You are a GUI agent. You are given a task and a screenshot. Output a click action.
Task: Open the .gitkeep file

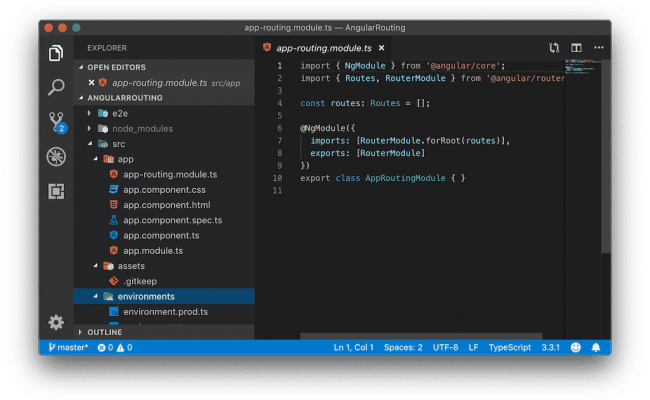140,281
